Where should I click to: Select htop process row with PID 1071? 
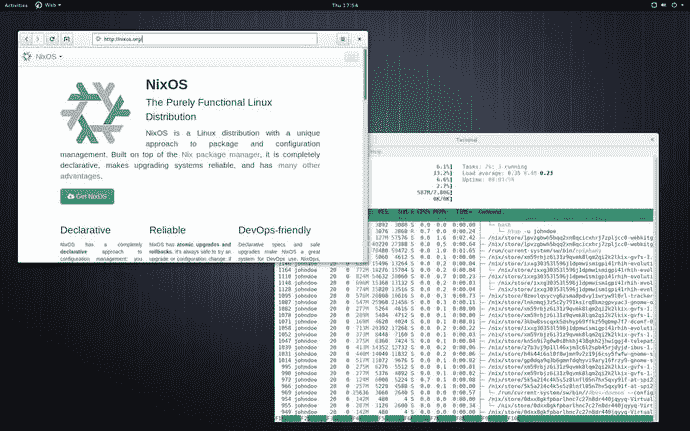point(464,322)
